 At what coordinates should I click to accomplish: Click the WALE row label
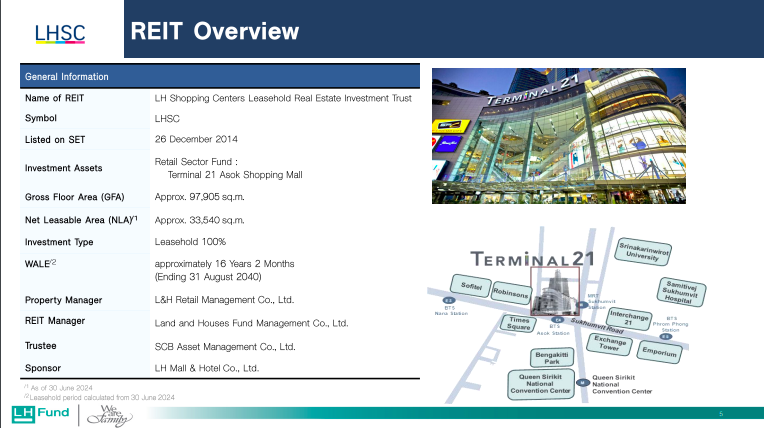point(40,264)
